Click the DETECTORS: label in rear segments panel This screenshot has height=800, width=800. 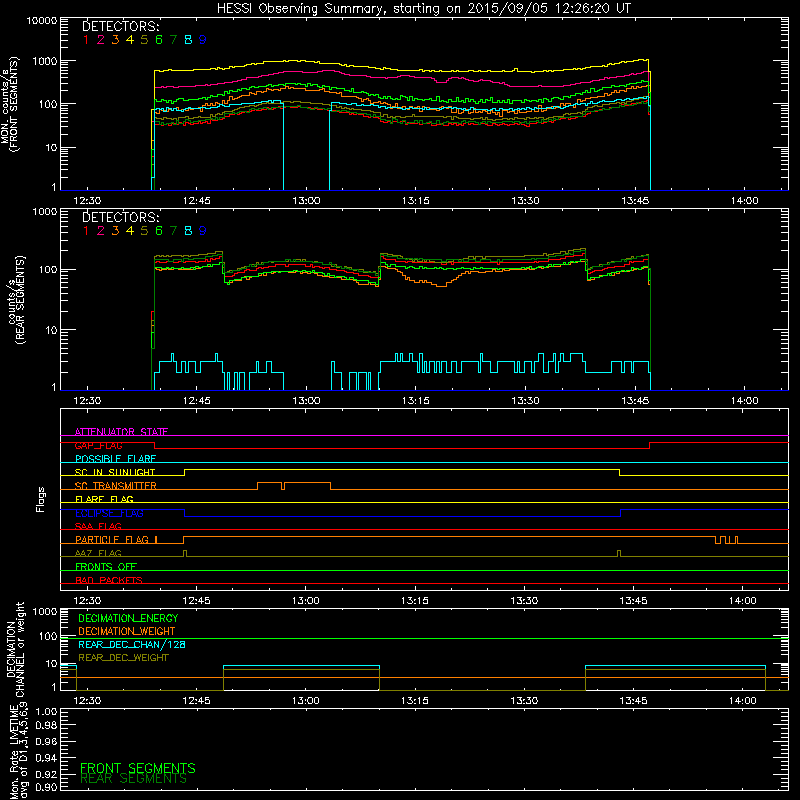121,217
